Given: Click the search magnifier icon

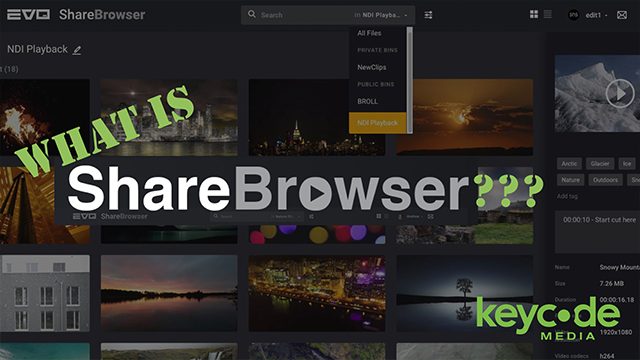Looking at the screenshot, I should point(252,14).
